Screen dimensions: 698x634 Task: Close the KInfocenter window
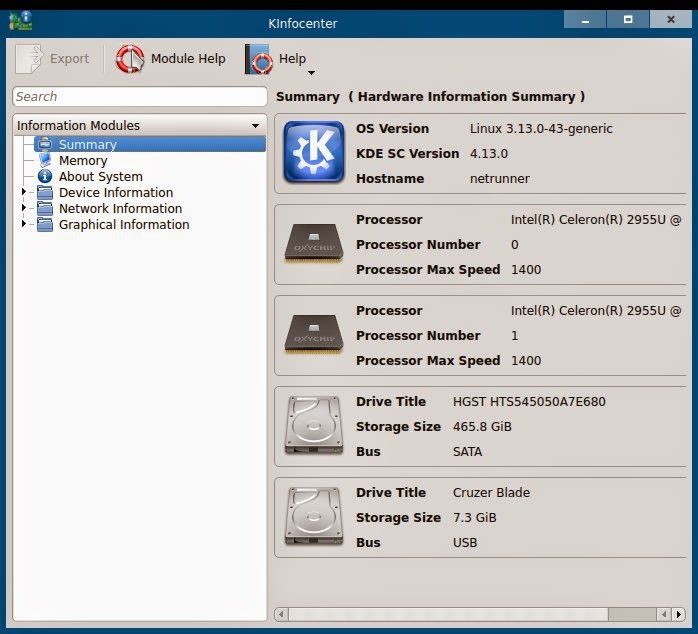click(x=671, y=20)
